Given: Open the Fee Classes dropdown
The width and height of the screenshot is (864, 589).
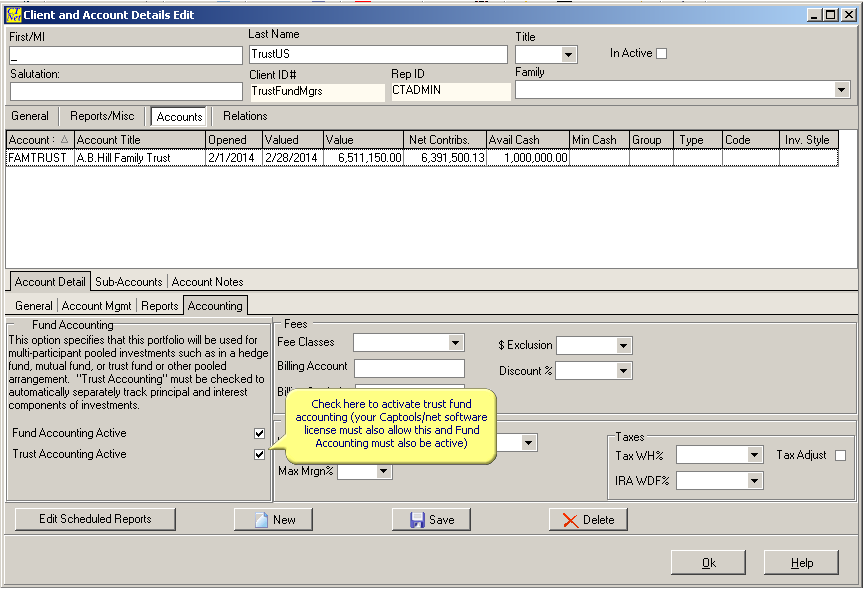Looking at the screenshot, I should (x=456, y=343).
